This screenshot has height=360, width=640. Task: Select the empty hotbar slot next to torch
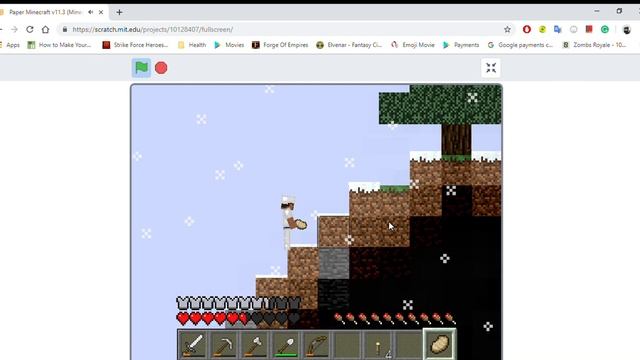pyautogui.click(x=409, y=344)
